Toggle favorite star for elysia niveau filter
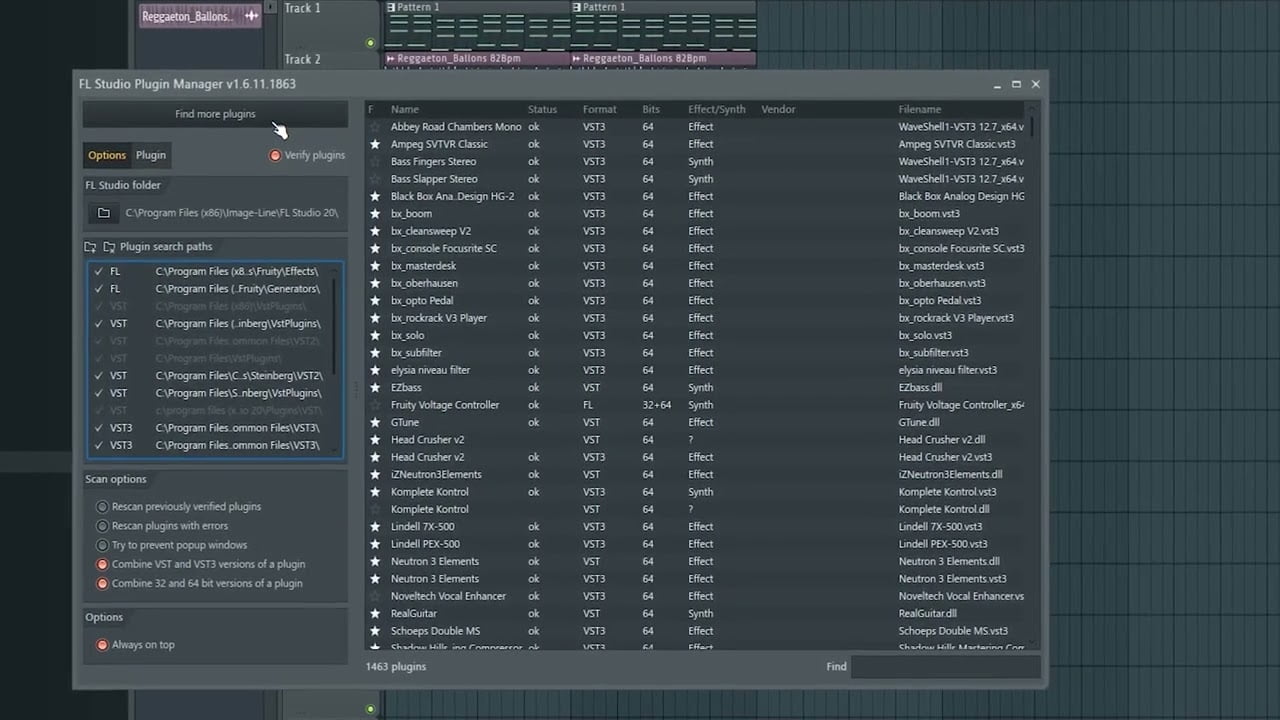Image resolution: width=1280 pixels, height=720 pixels. (375, 370)
